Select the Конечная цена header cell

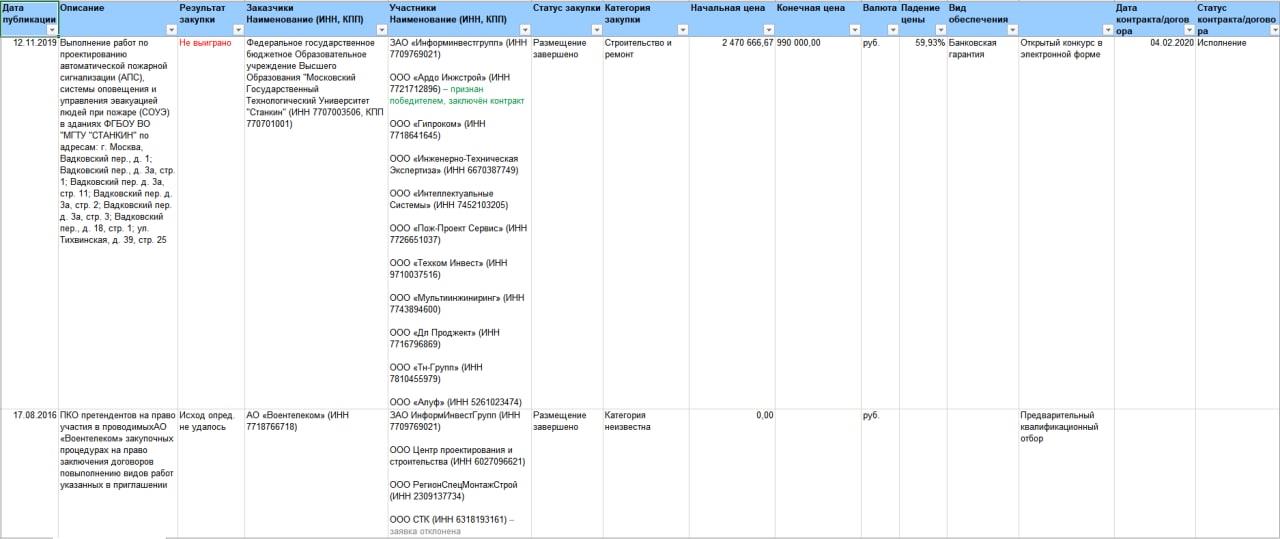[x=817, y=19]
